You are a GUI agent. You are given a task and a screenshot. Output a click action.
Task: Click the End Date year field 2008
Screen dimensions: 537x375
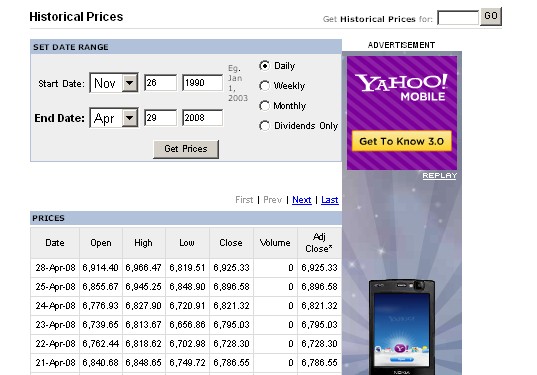coord(202,118)
